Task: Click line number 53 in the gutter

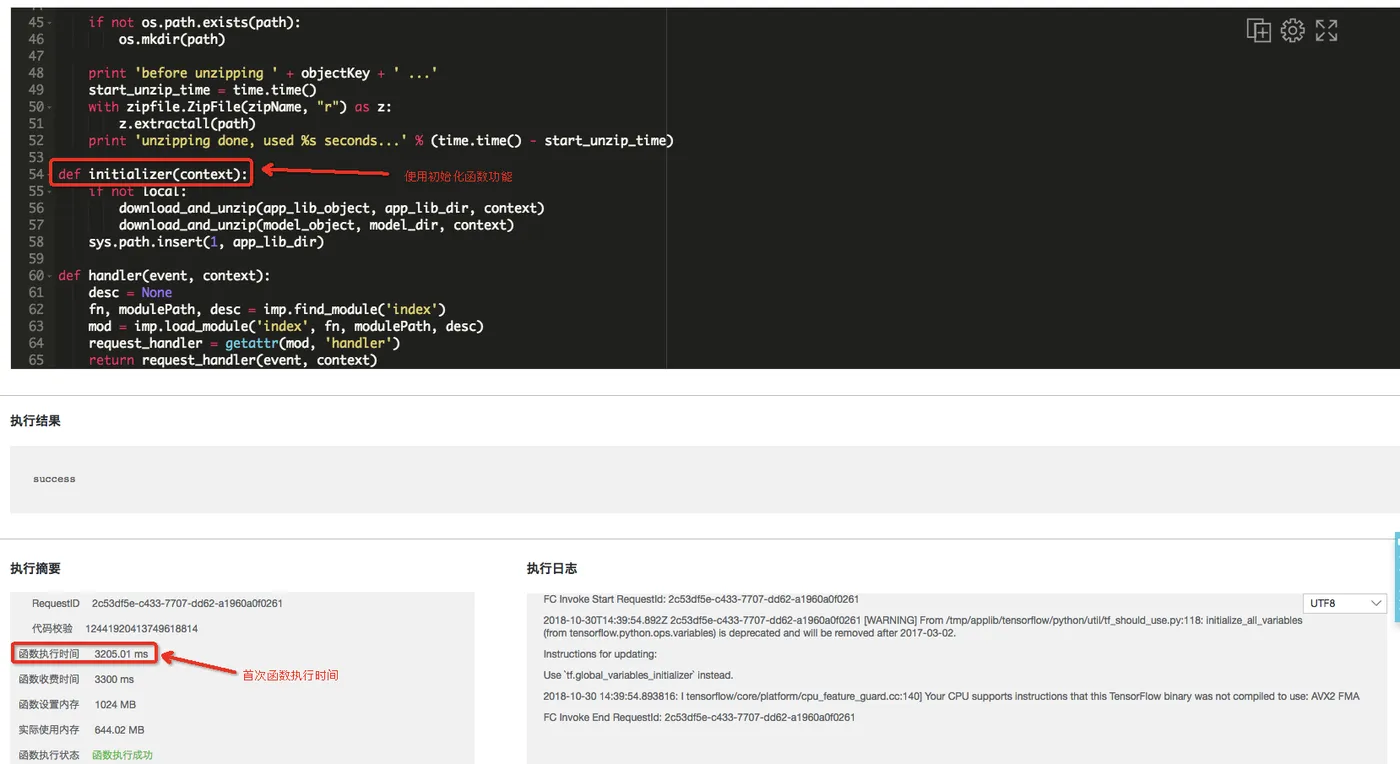Action: click(x=36, y=157)
